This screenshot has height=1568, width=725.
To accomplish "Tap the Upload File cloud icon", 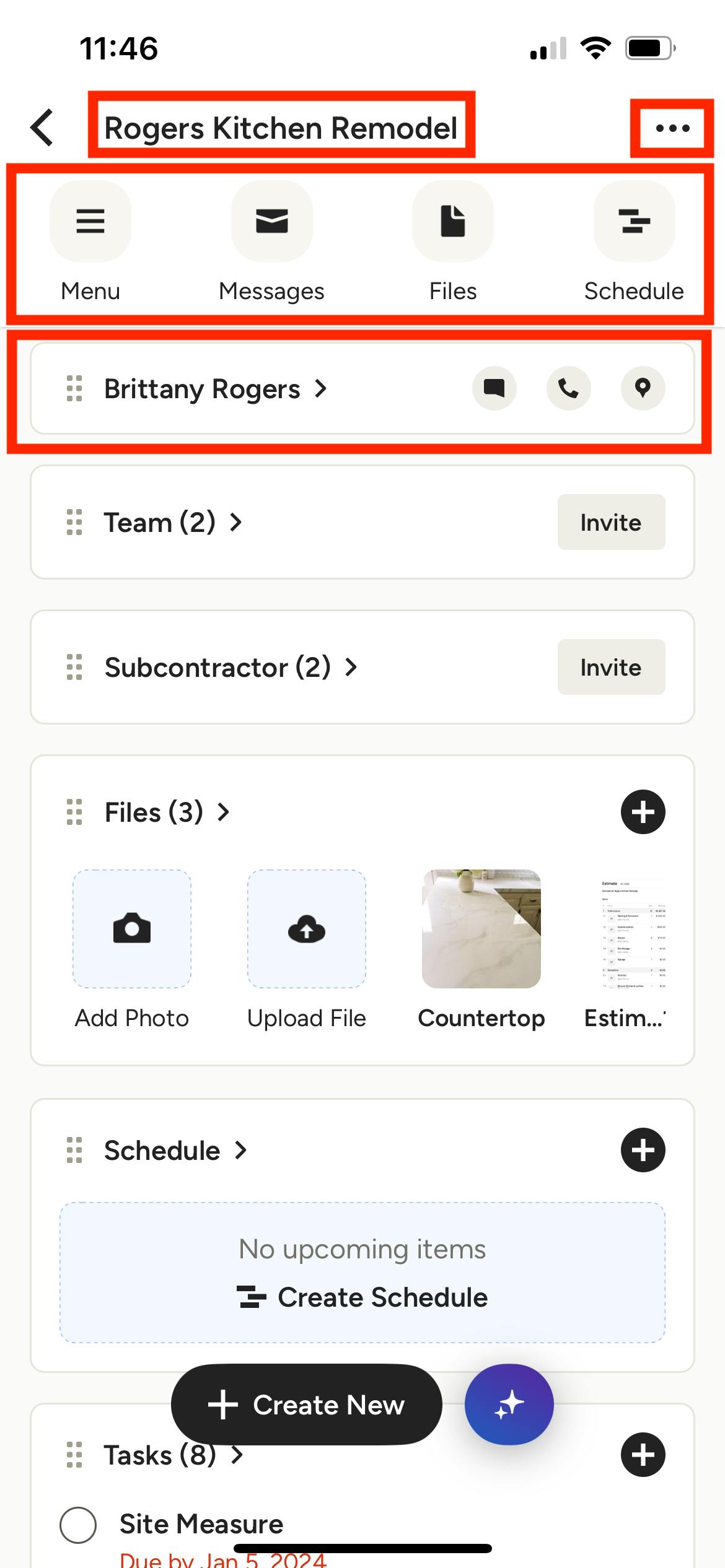I will click(306, 929).
